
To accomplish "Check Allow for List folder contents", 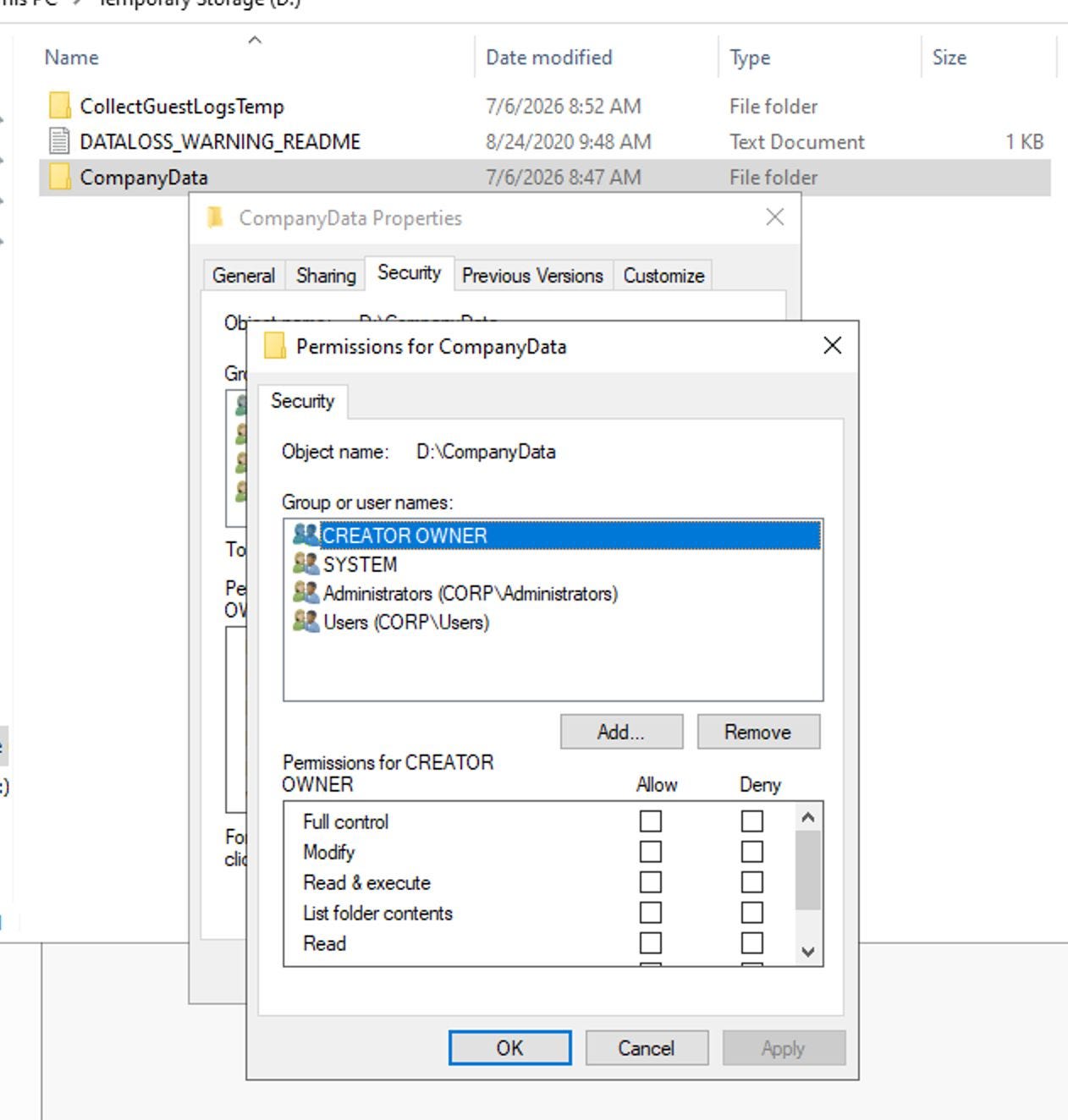I will pos(650,912).
